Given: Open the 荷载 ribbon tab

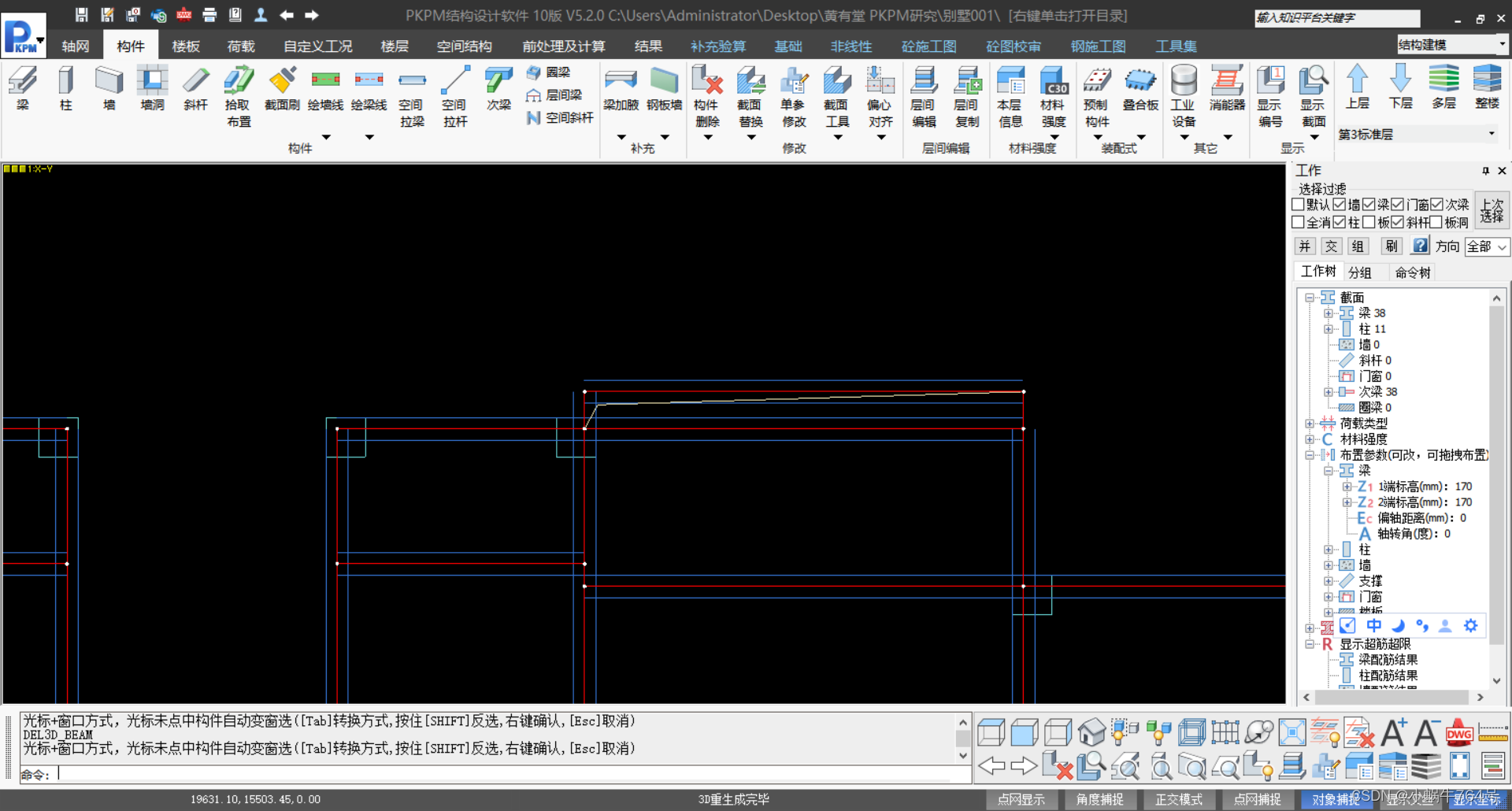Looking at the screenshot, I should 241,46.
